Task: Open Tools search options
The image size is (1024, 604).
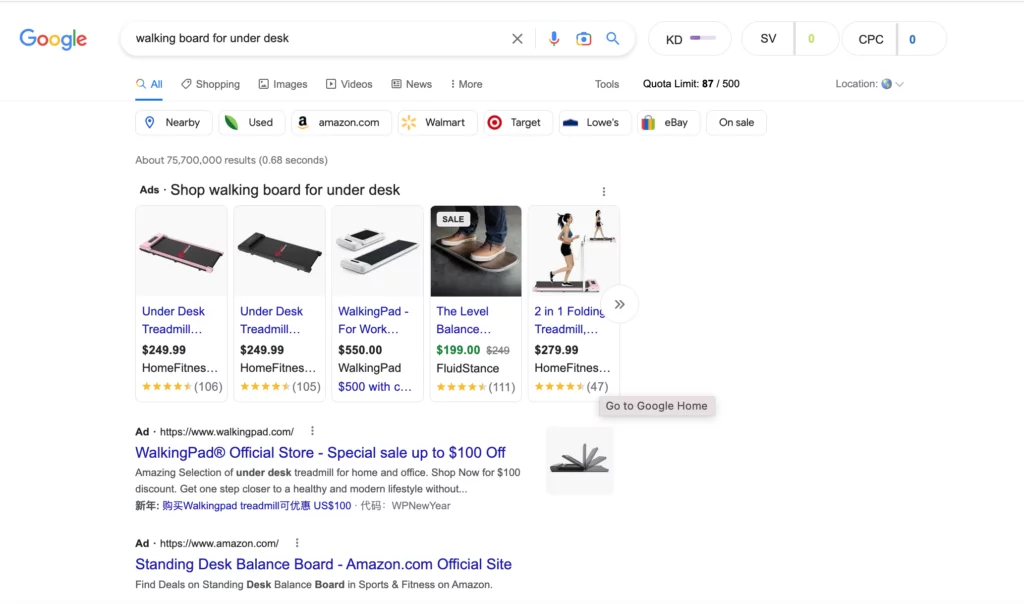Action: [607, 84]
